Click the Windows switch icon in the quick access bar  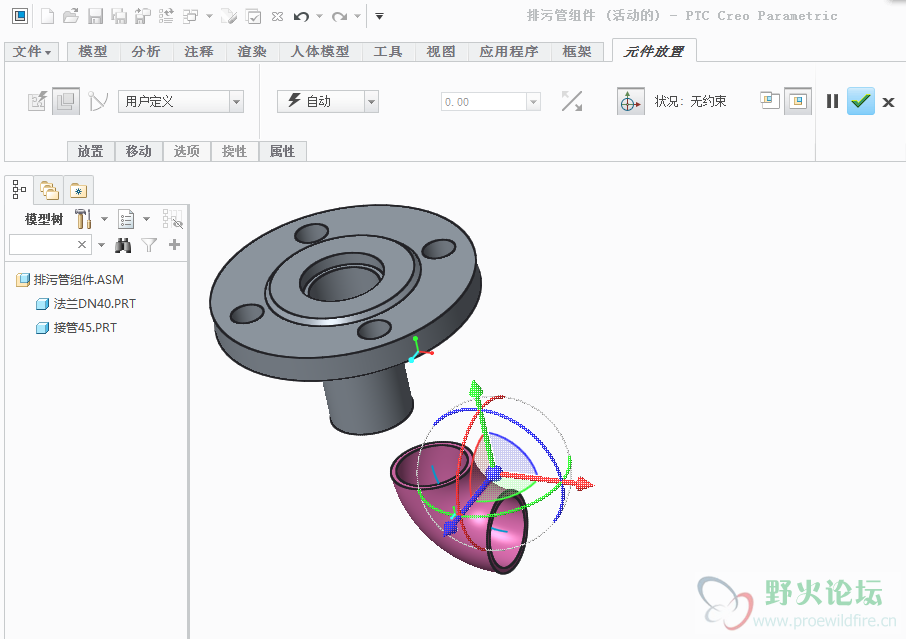coord(190,16)
